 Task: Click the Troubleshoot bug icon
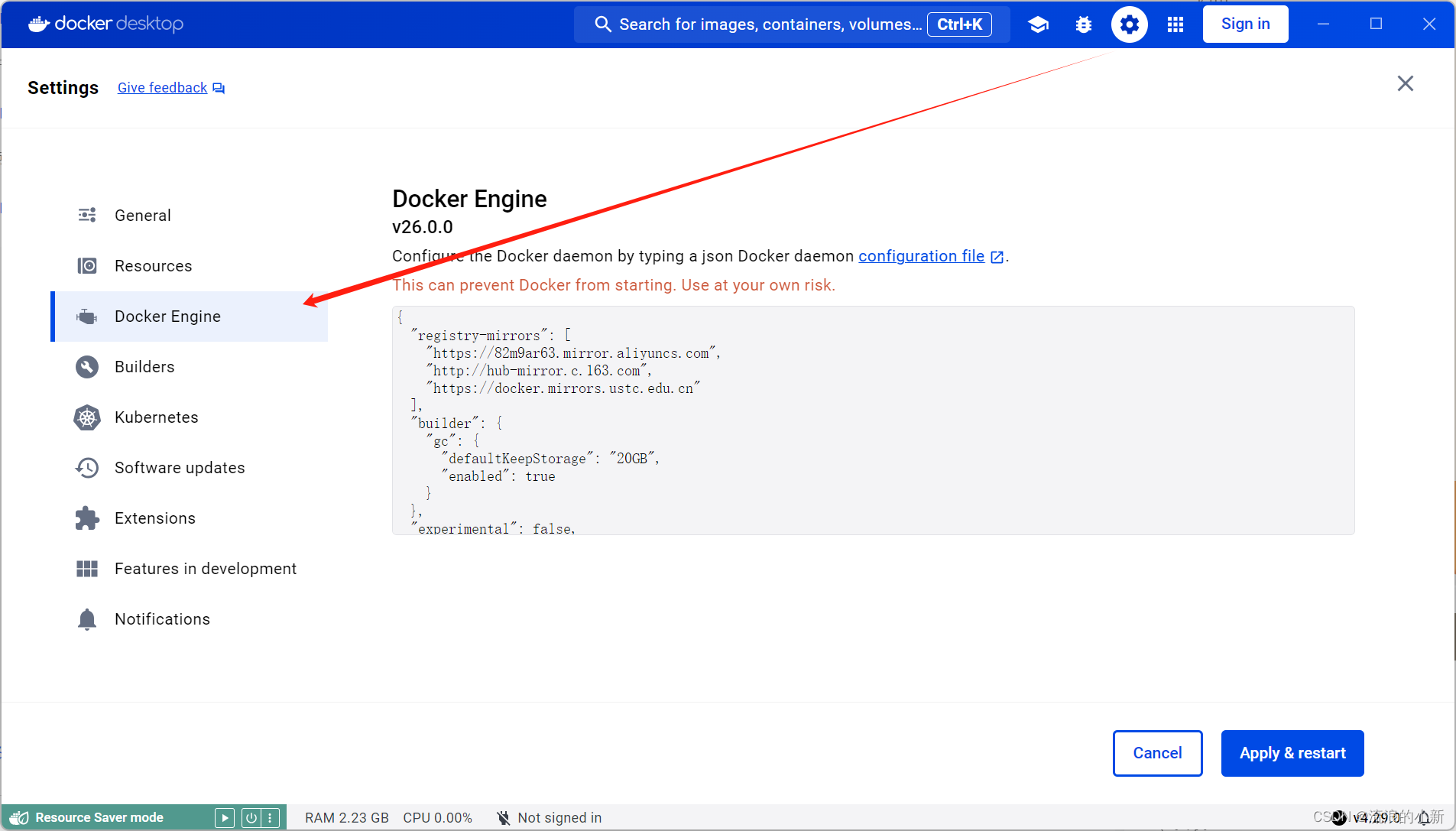point(1083,24)
